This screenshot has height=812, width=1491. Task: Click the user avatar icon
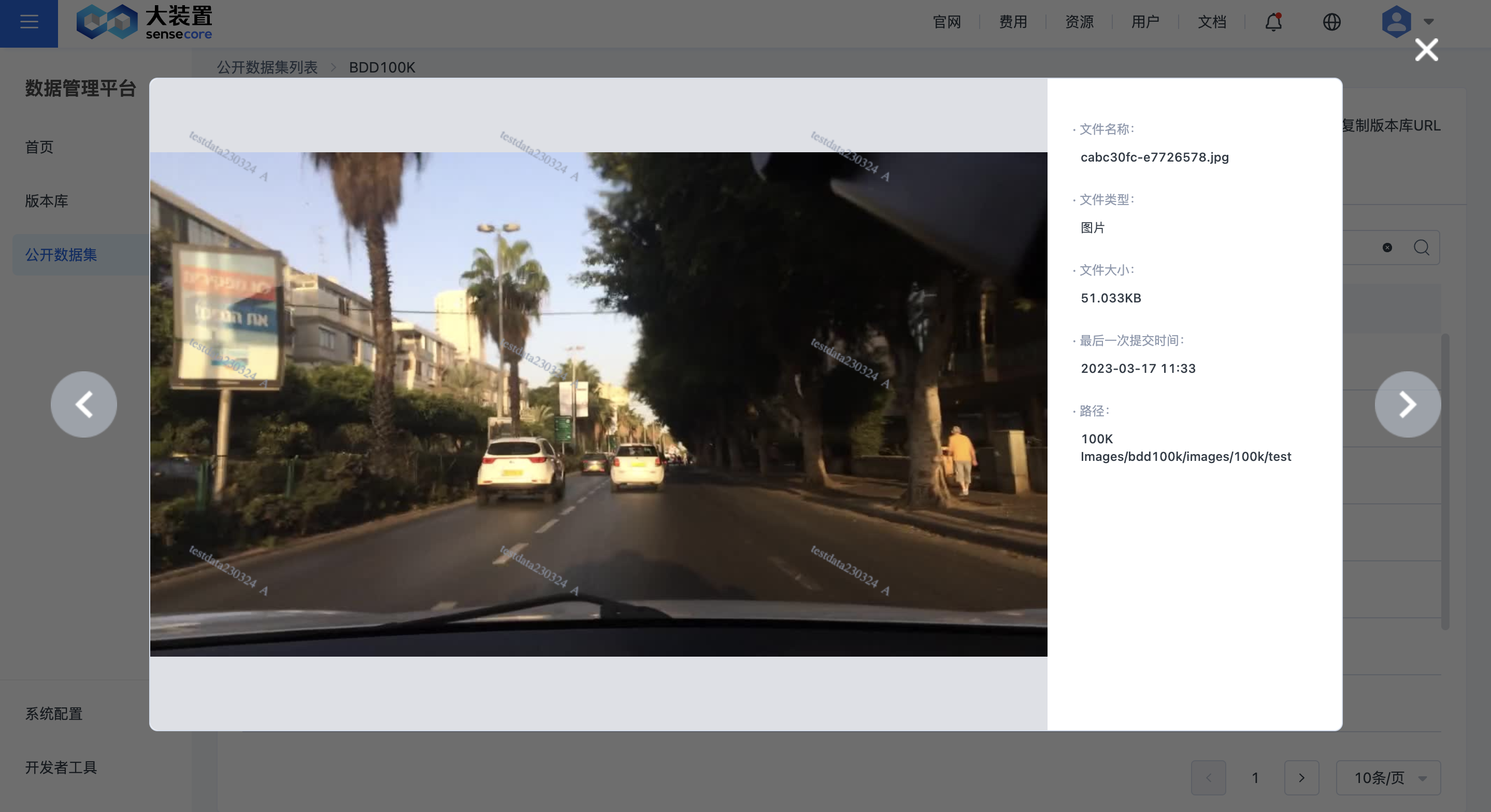[1396, 22]
